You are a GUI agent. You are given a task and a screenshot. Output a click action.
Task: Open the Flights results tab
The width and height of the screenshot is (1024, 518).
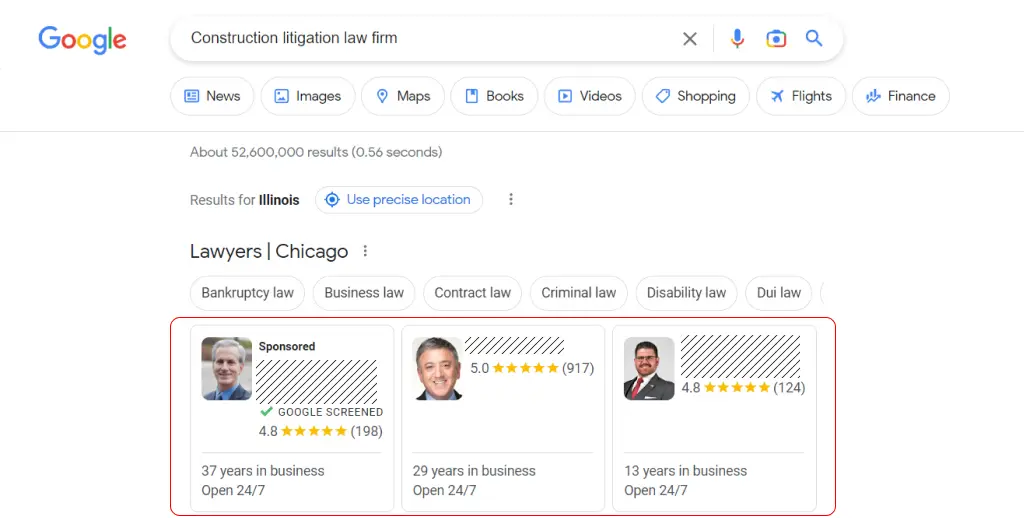point(801,96)
